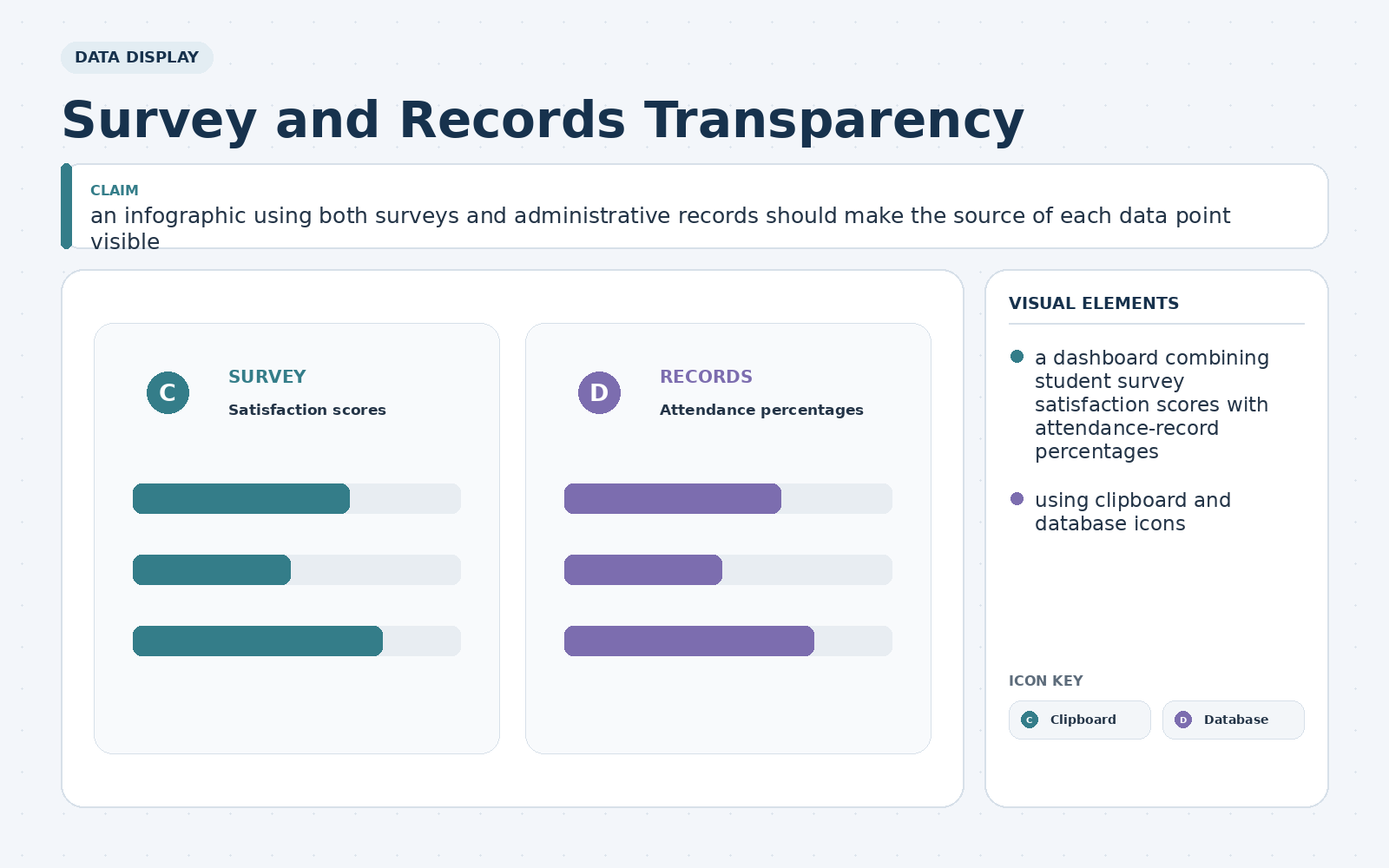The image size is (1389, 868).
Task: Click the mid-length teal survey bar
Action: [241, 498]
